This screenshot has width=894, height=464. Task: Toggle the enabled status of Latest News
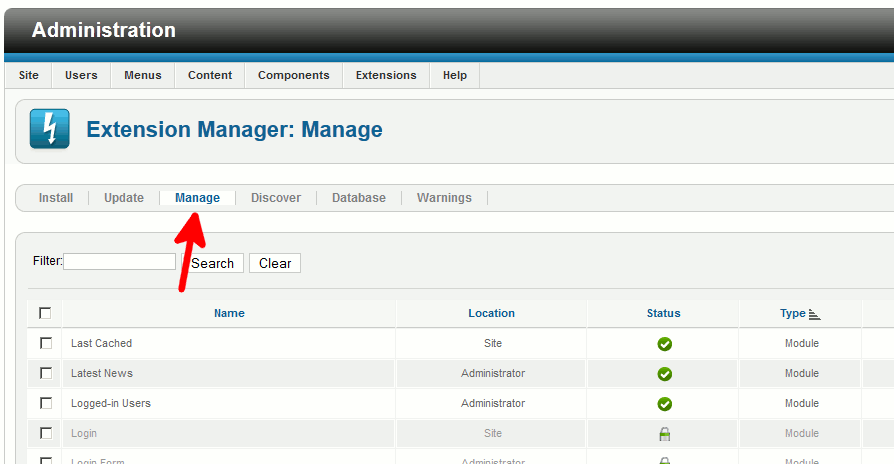click(664, 374)
